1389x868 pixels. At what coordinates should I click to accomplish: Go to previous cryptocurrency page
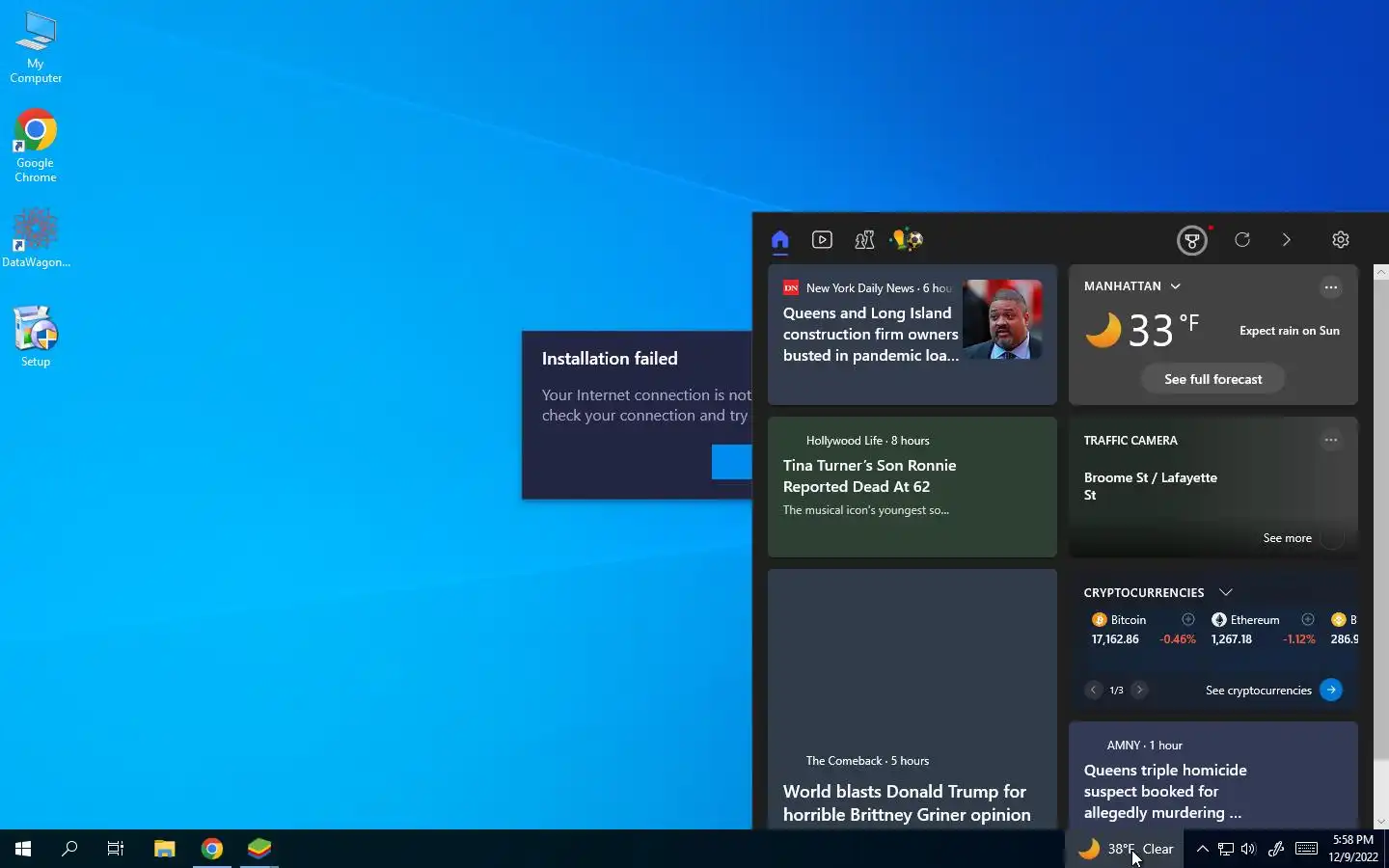pos(1093,690)
